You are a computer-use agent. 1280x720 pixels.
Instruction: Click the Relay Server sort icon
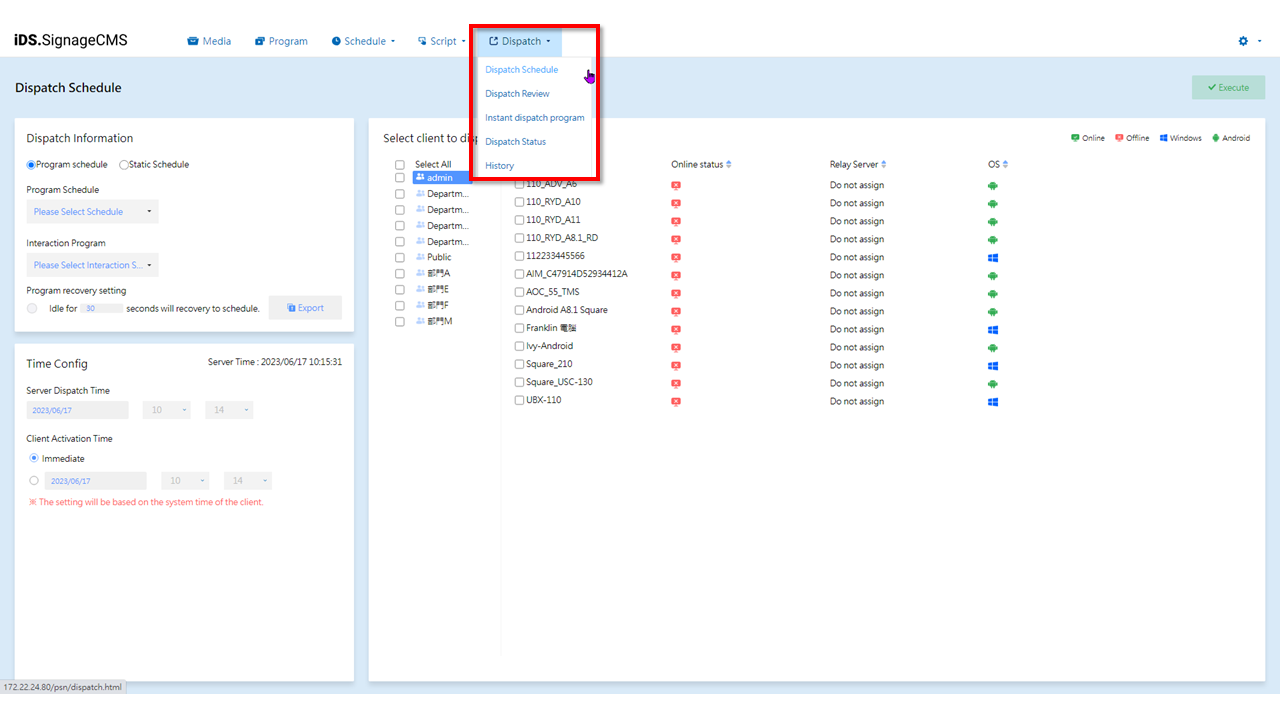click(884, 164)
